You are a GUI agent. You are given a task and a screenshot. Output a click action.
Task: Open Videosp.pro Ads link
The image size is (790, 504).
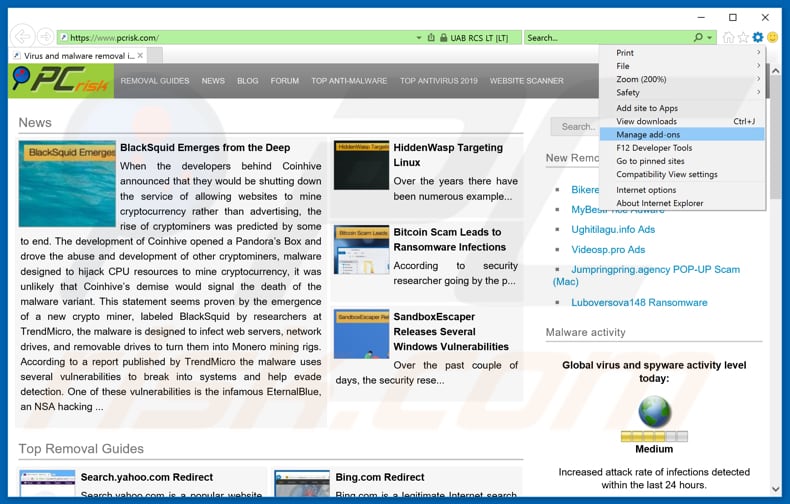pos(608,249)
